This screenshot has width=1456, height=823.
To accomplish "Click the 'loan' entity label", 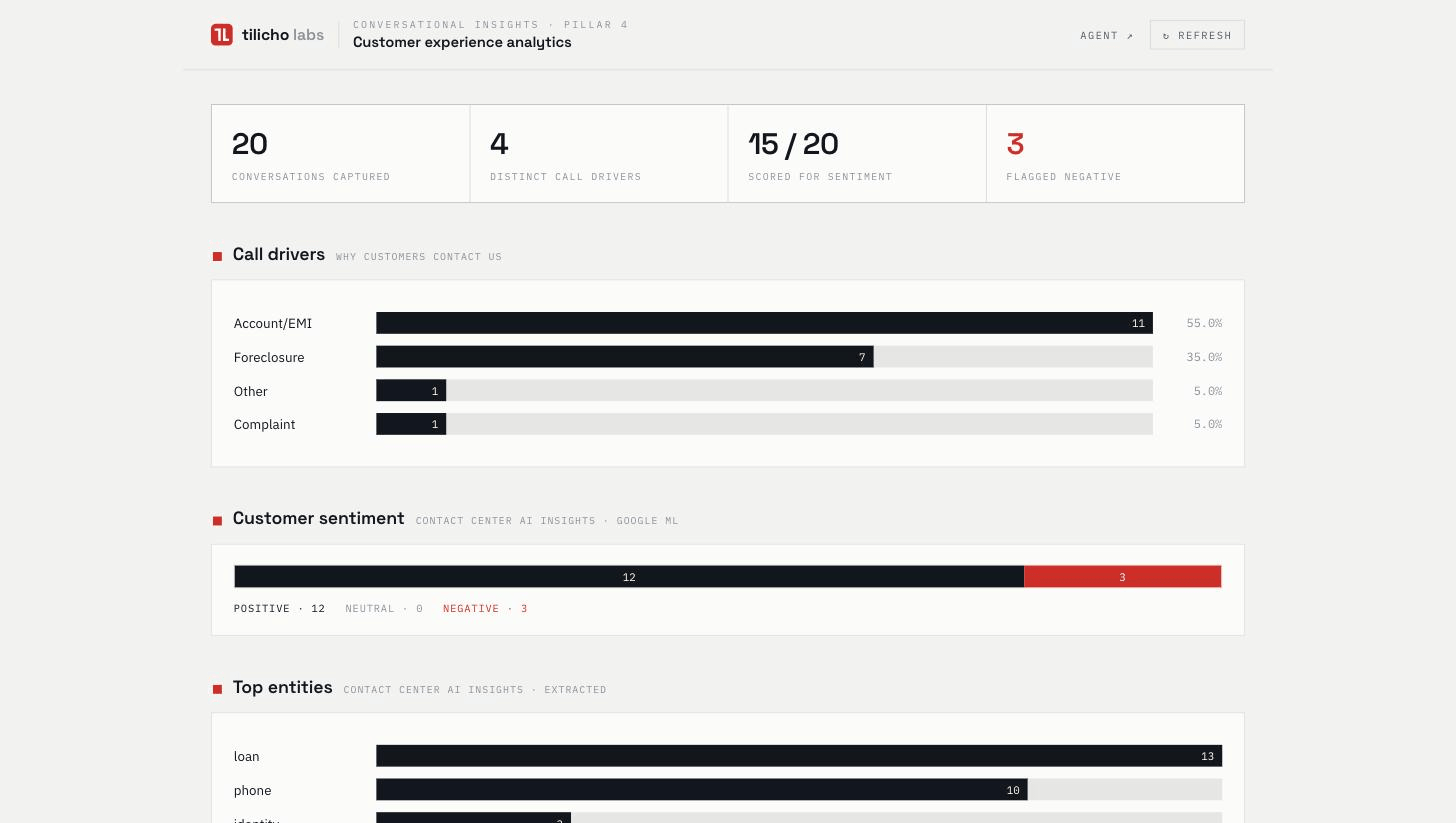I will (x=247, y=756).
